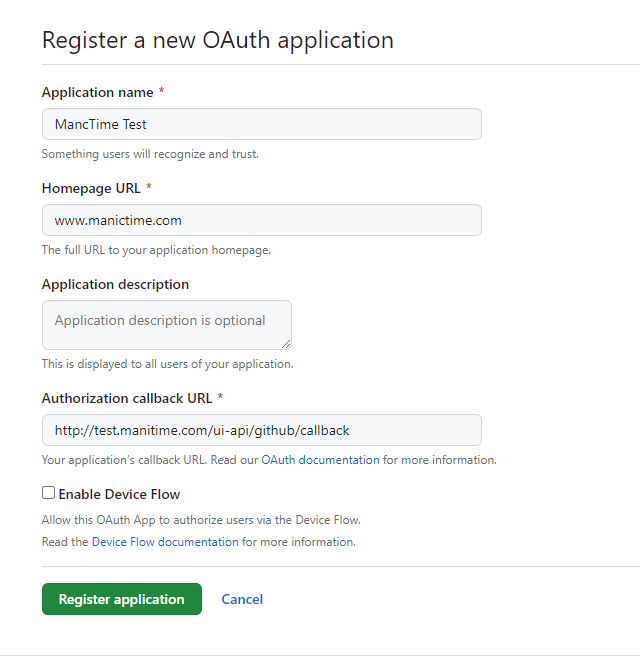Viewport: 640px width, 667px height.
Task: Click the "Application name" field label
Action: coord(97,92)
